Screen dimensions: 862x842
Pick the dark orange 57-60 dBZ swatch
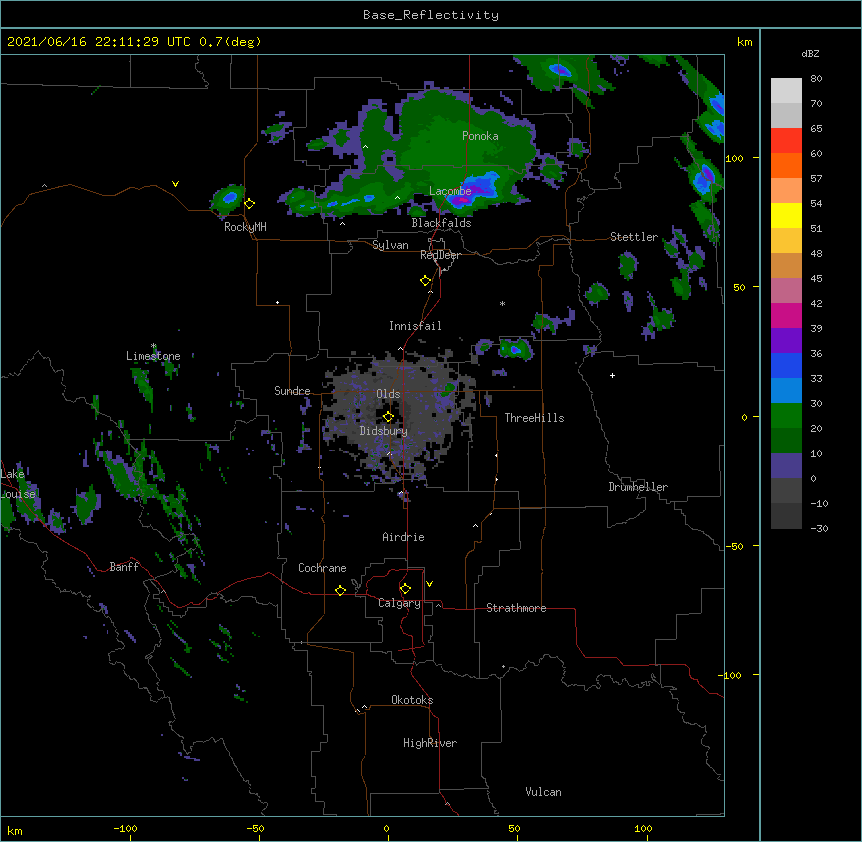point(786,166)
